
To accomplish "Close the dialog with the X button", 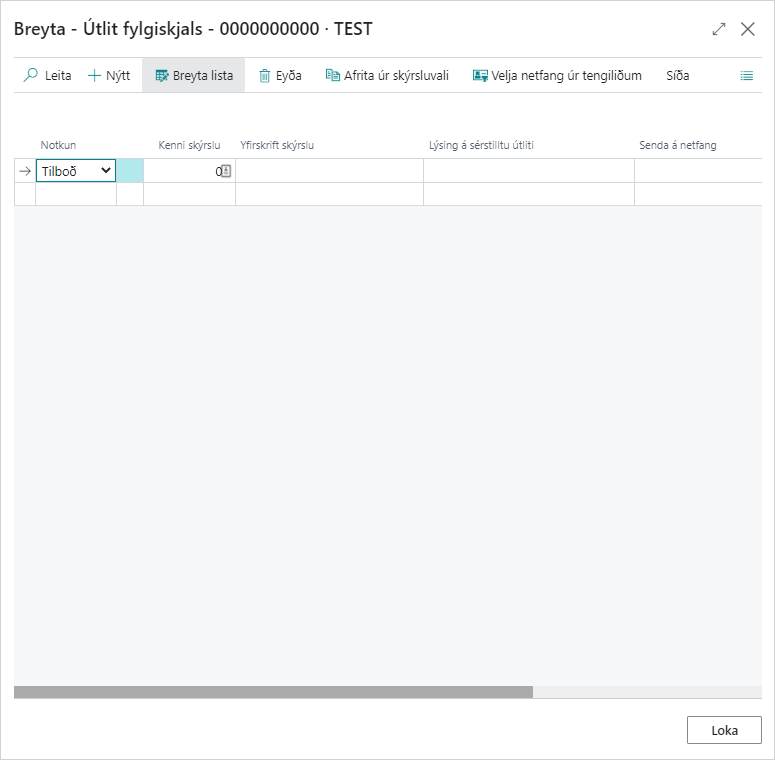I will point(748,29).
